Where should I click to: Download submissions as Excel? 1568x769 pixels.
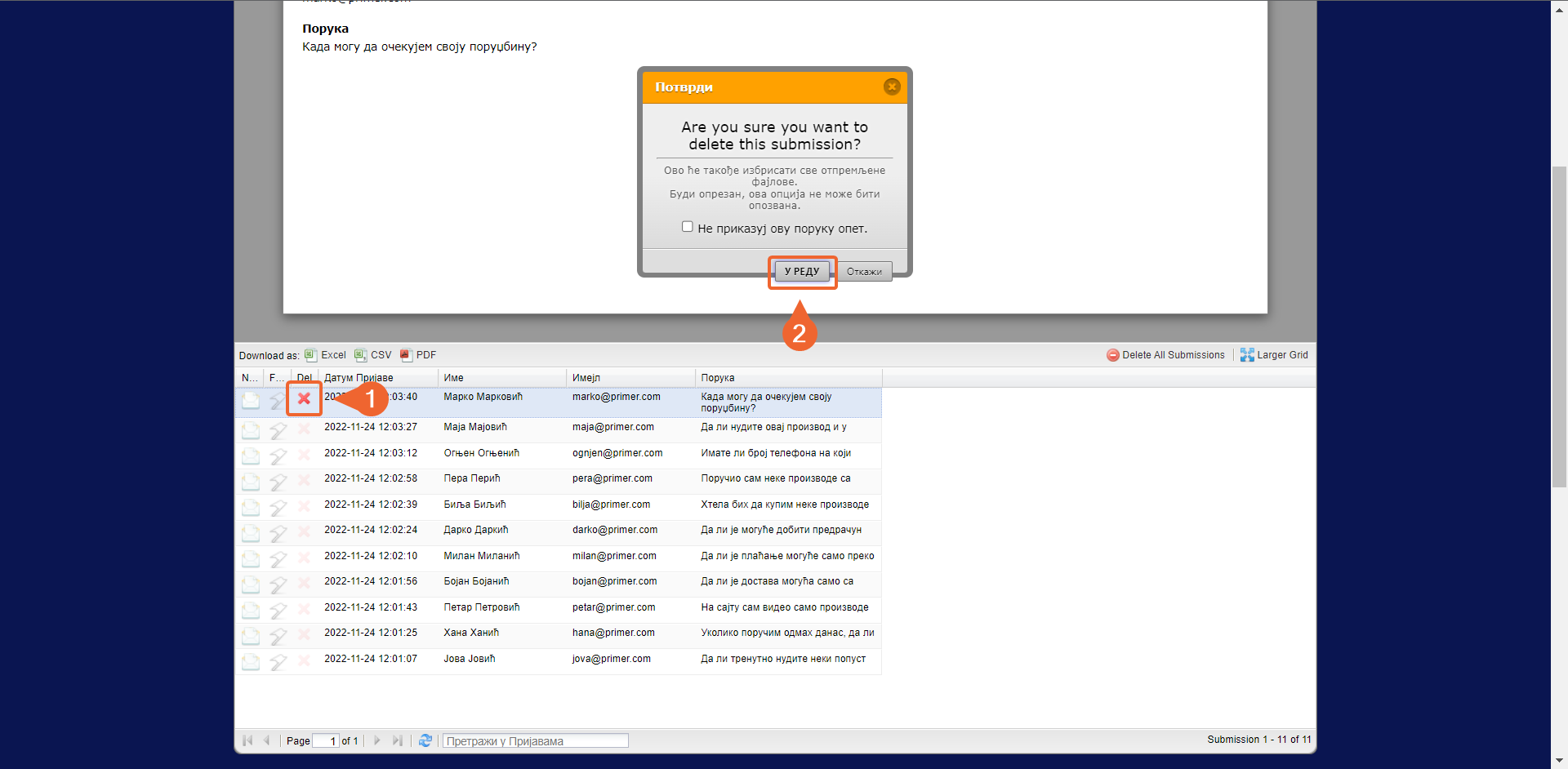click(325, 355)
